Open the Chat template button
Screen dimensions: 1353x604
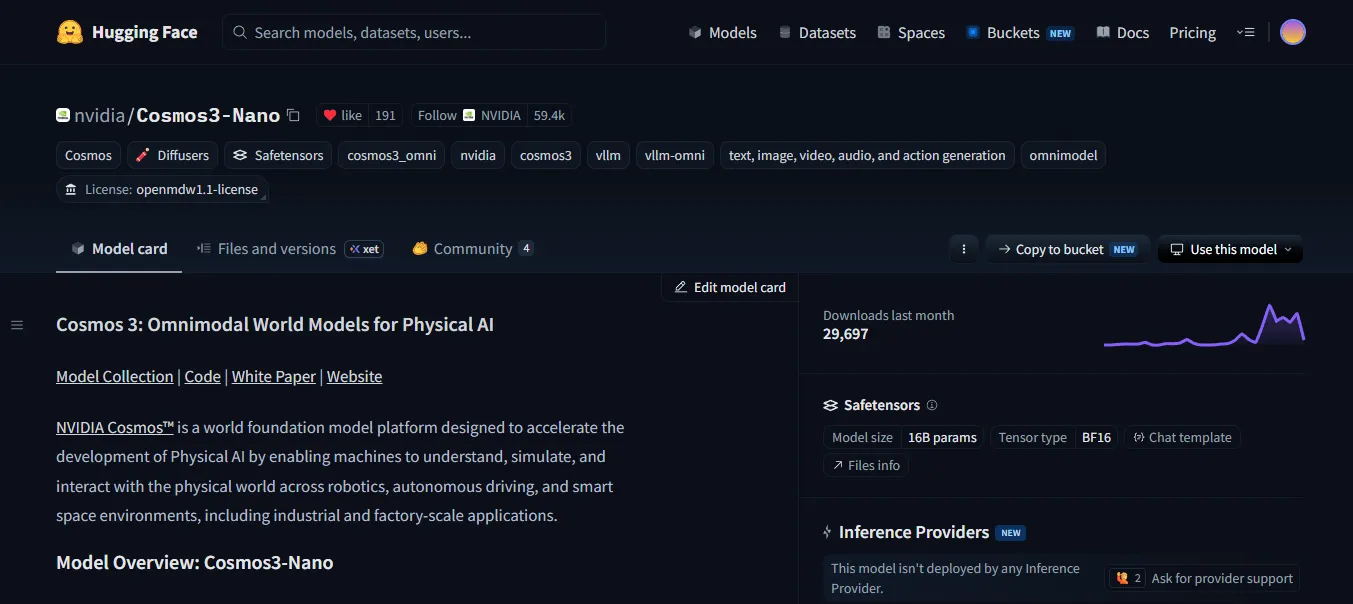click(1182, 437)
